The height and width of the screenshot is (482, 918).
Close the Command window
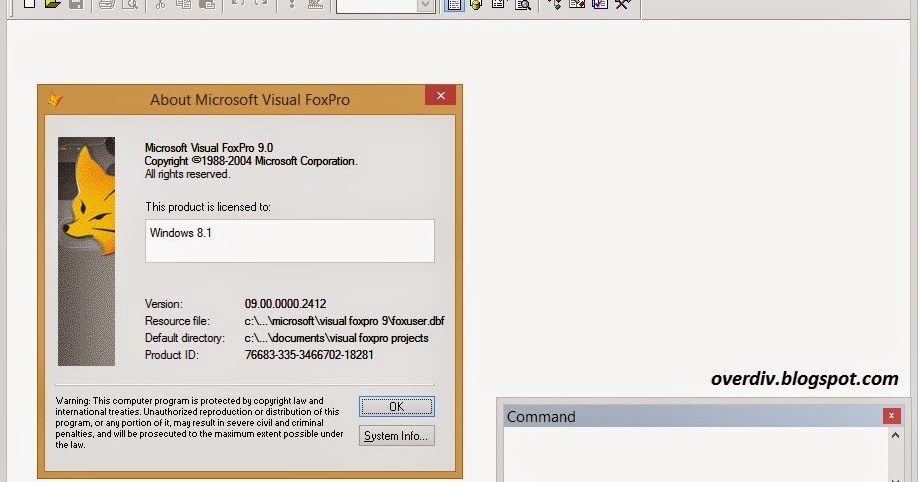(891, 416)
